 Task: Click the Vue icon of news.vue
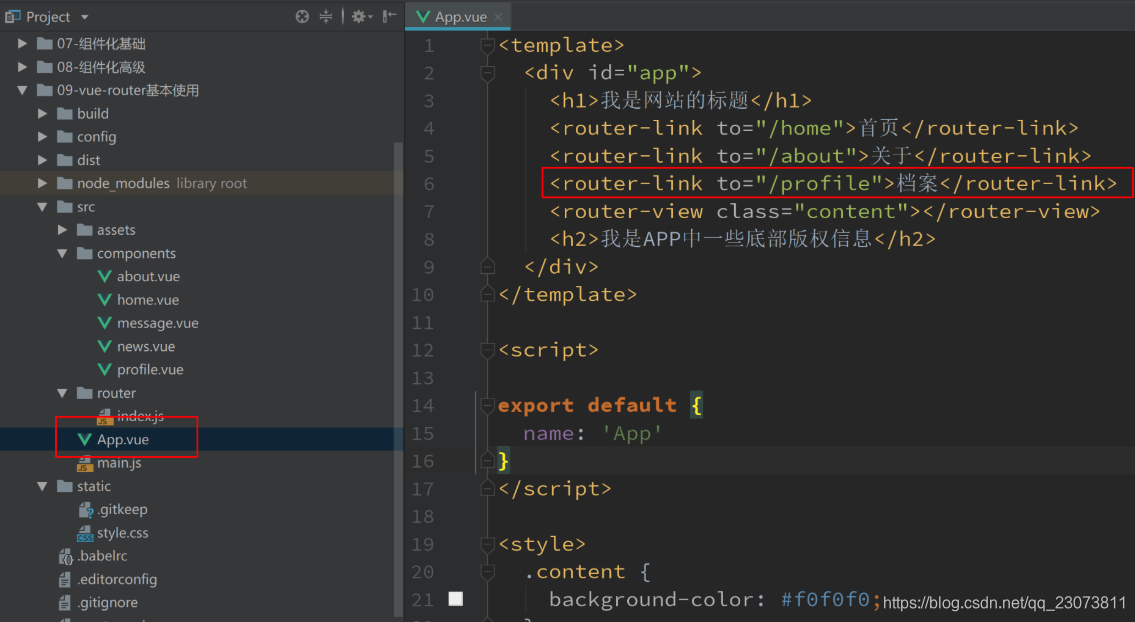point(104,346)
